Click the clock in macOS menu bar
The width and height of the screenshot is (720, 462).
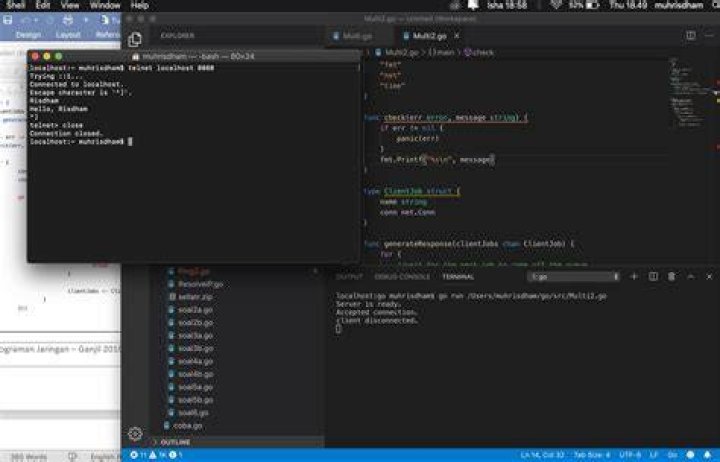[628, 6]
